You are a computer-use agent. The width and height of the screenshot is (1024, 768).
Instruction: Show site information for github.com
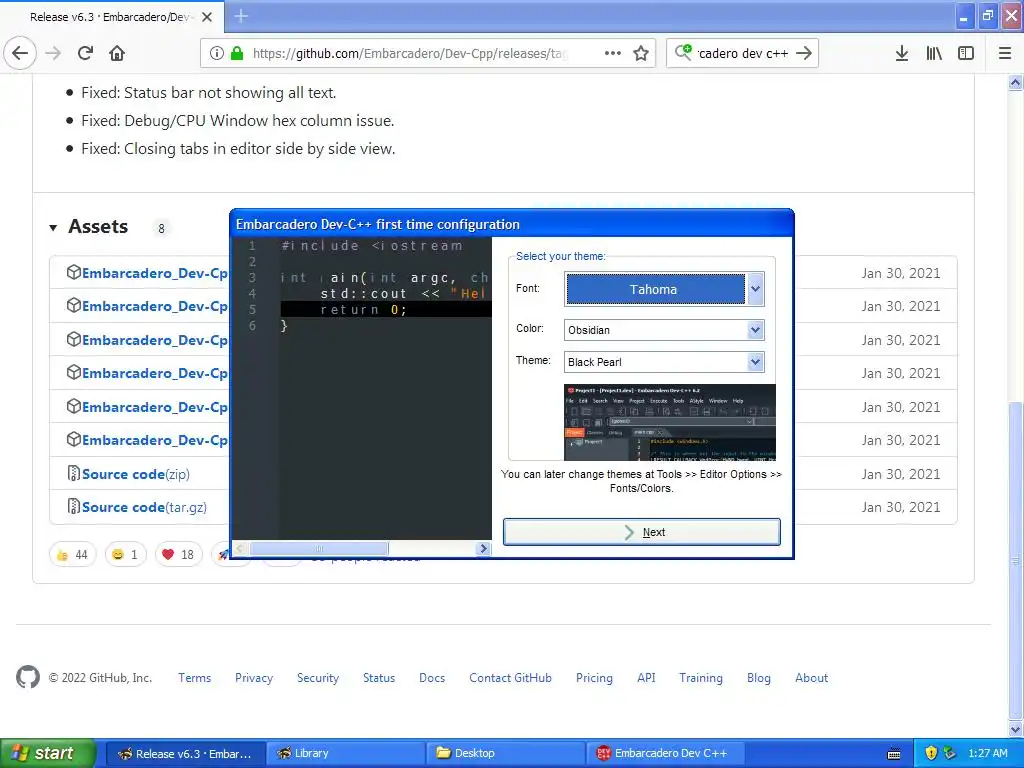[x=216, y=53]
